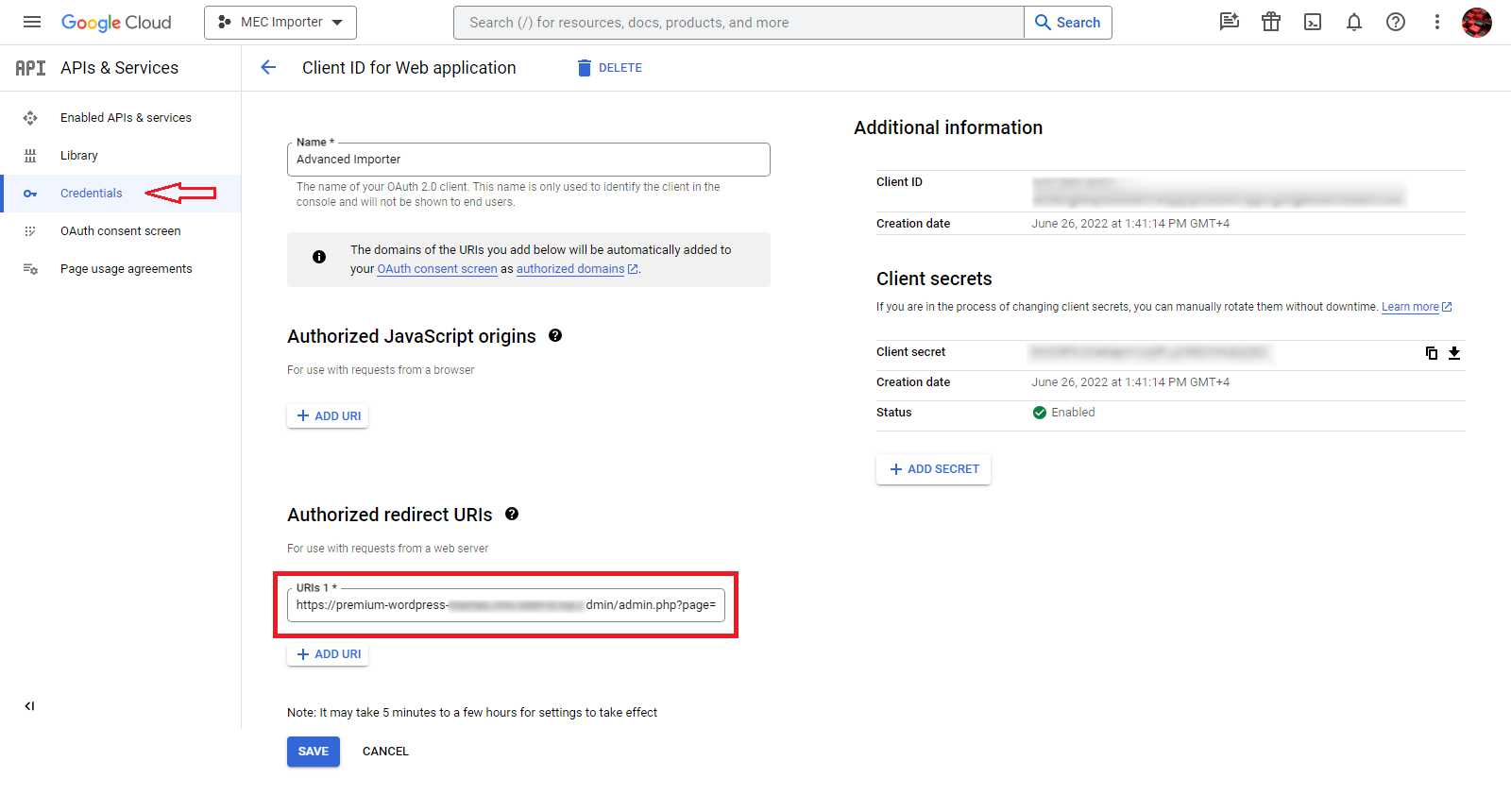Open the notifications bell
The width and height of the screenshot is (1511, 812).
[1354, 22]
